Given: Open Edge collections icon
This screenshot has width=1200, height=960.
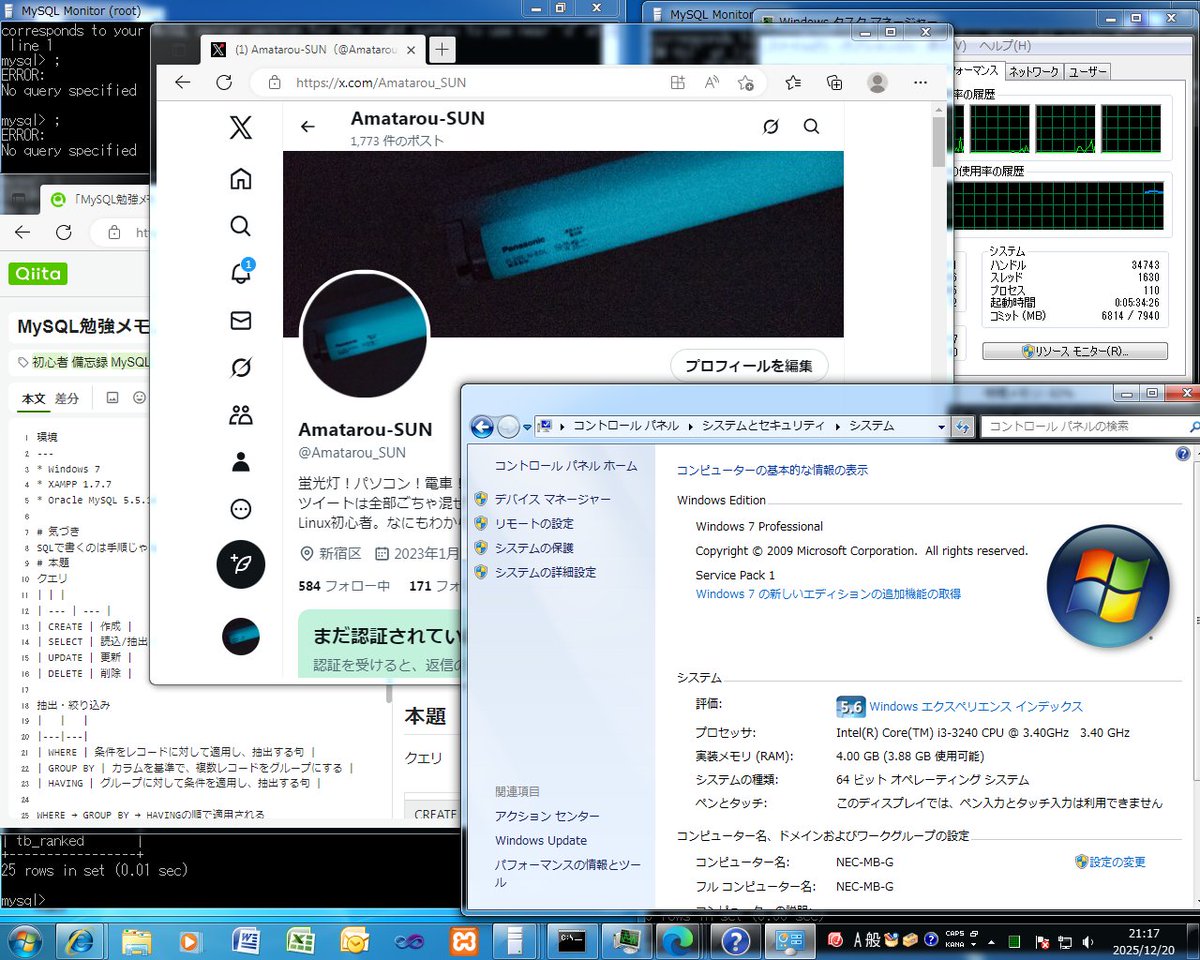Looking at the screenshot, I should (835, 83).
